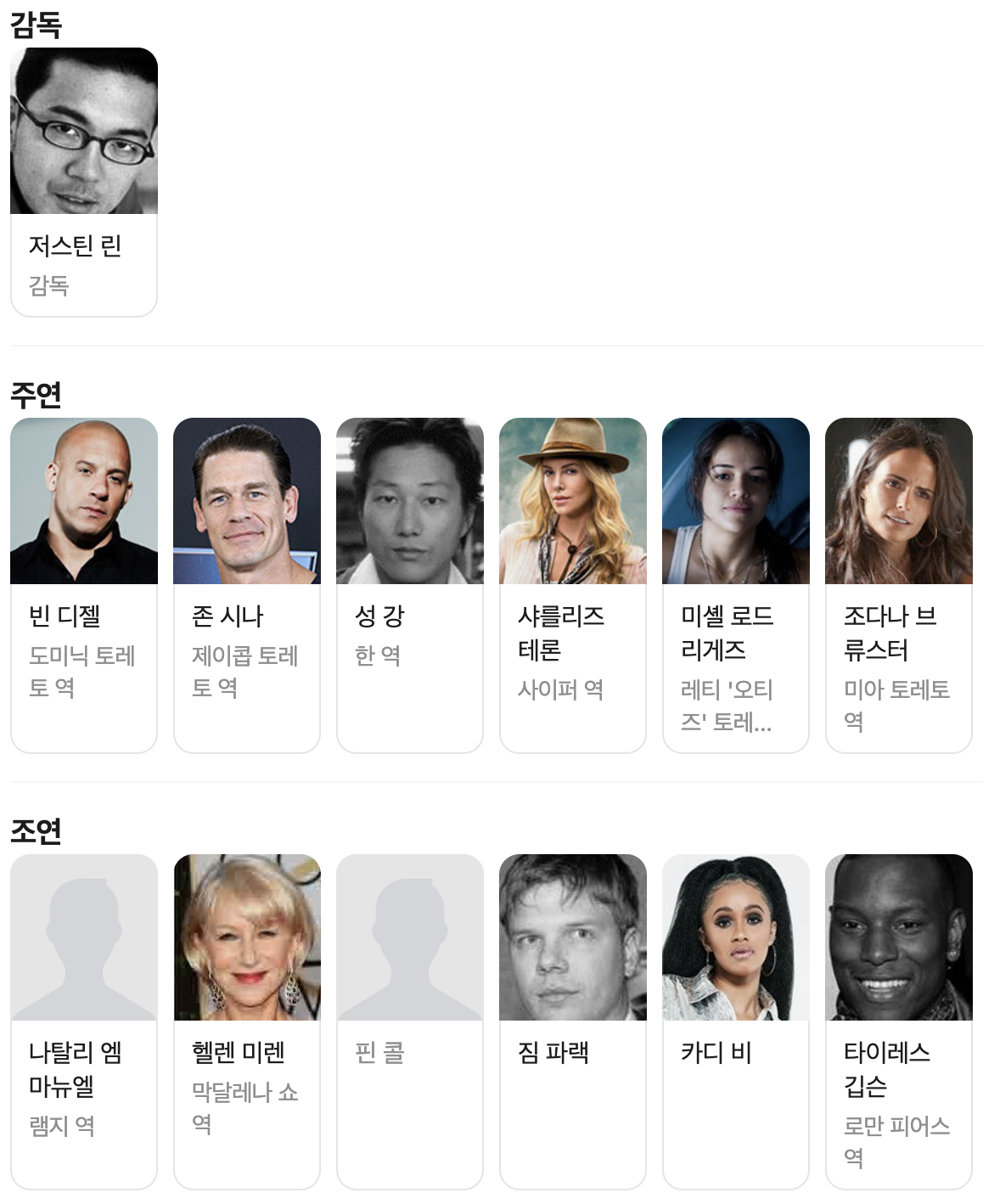This screenshot has height=1204, width=983.
Task: Click the 빈 디젤 cast photo
Action: pyautogui.click(x=84, y=501)
